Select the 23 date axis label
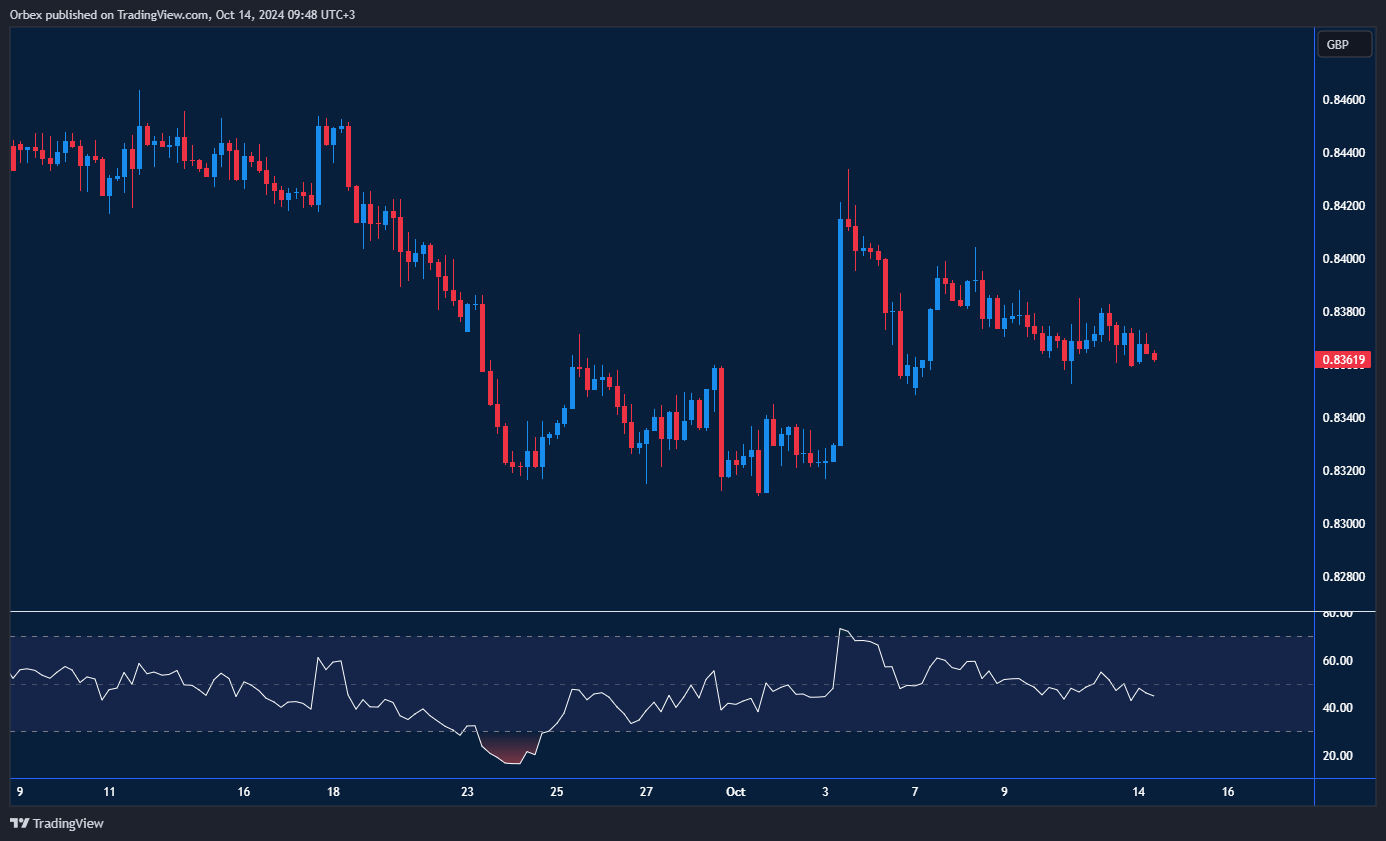This screenshot has height=841, width=1386. click(467, 792)
